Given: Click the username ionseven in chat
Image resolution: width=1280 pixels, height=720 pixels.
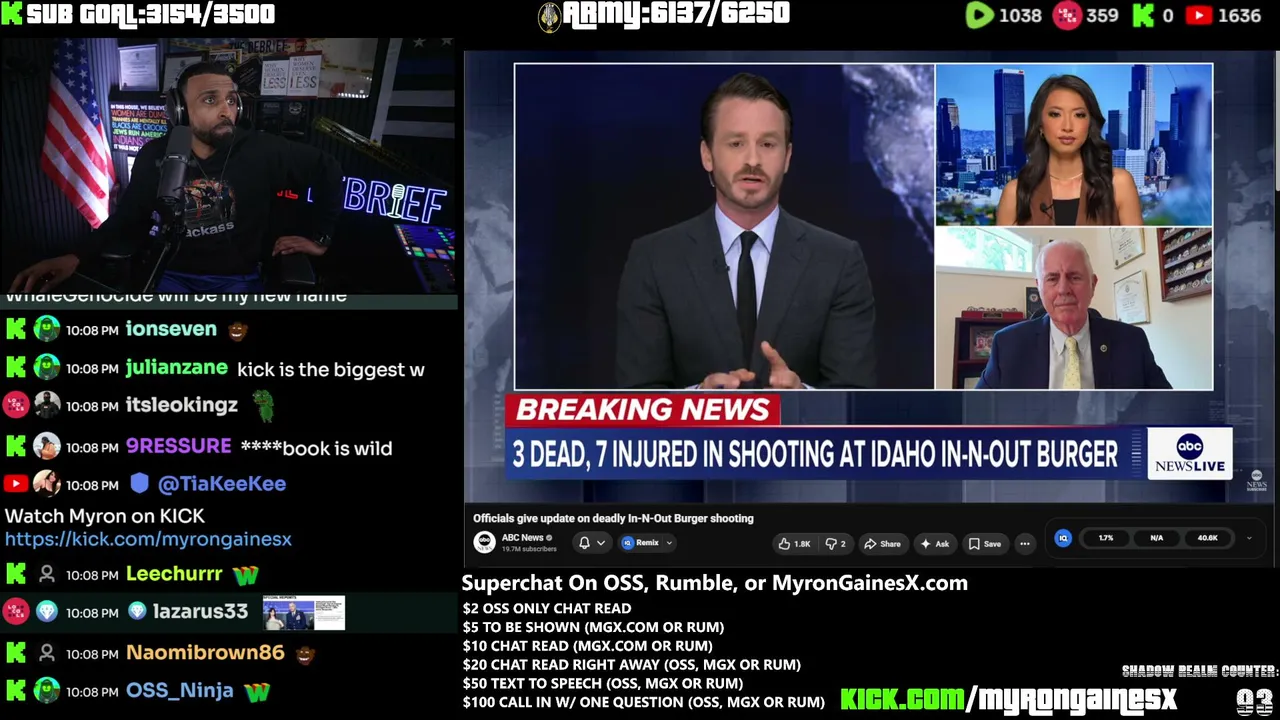Looking at the screenshot, I should pos(171,329).
